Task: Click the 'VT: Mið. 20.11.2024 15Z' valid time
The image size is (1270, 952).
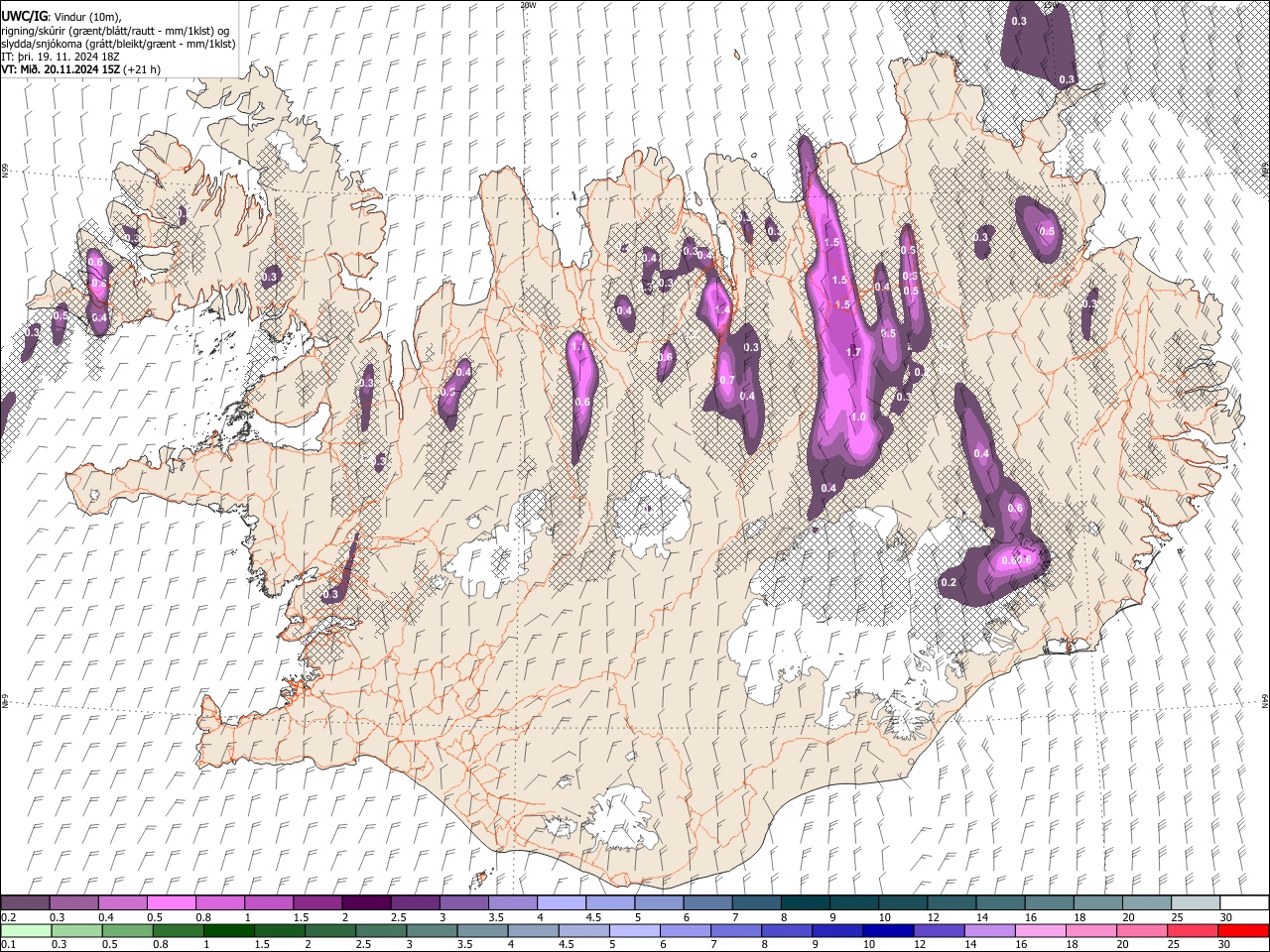Action: (x=62, y=69)
